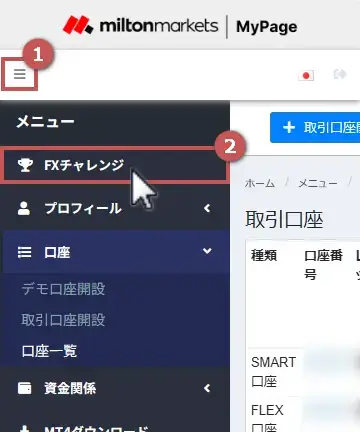Click the Japanese flag language icon
Image resolution: width=360 pixels, height=432 pixels.
tap(306, 76)
